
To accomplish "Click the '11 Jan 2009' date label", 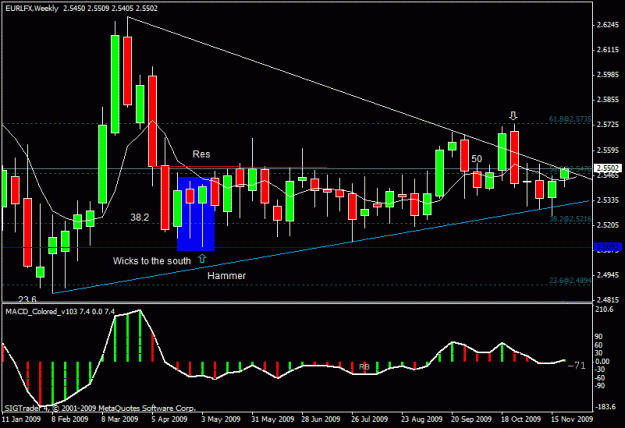I will tap(22, 419).
